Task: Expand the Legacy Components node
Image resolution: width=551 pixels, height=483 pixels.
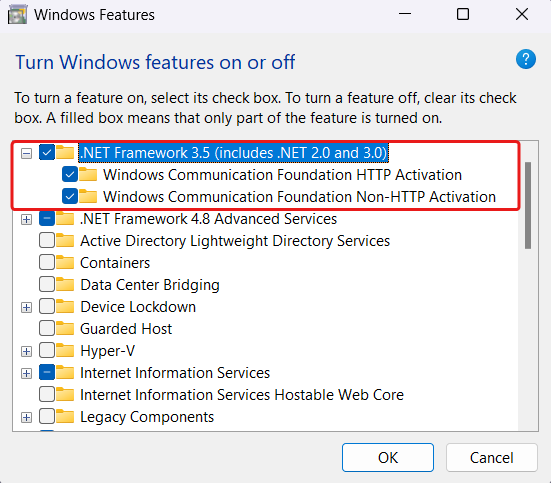Action: [26, 418]
